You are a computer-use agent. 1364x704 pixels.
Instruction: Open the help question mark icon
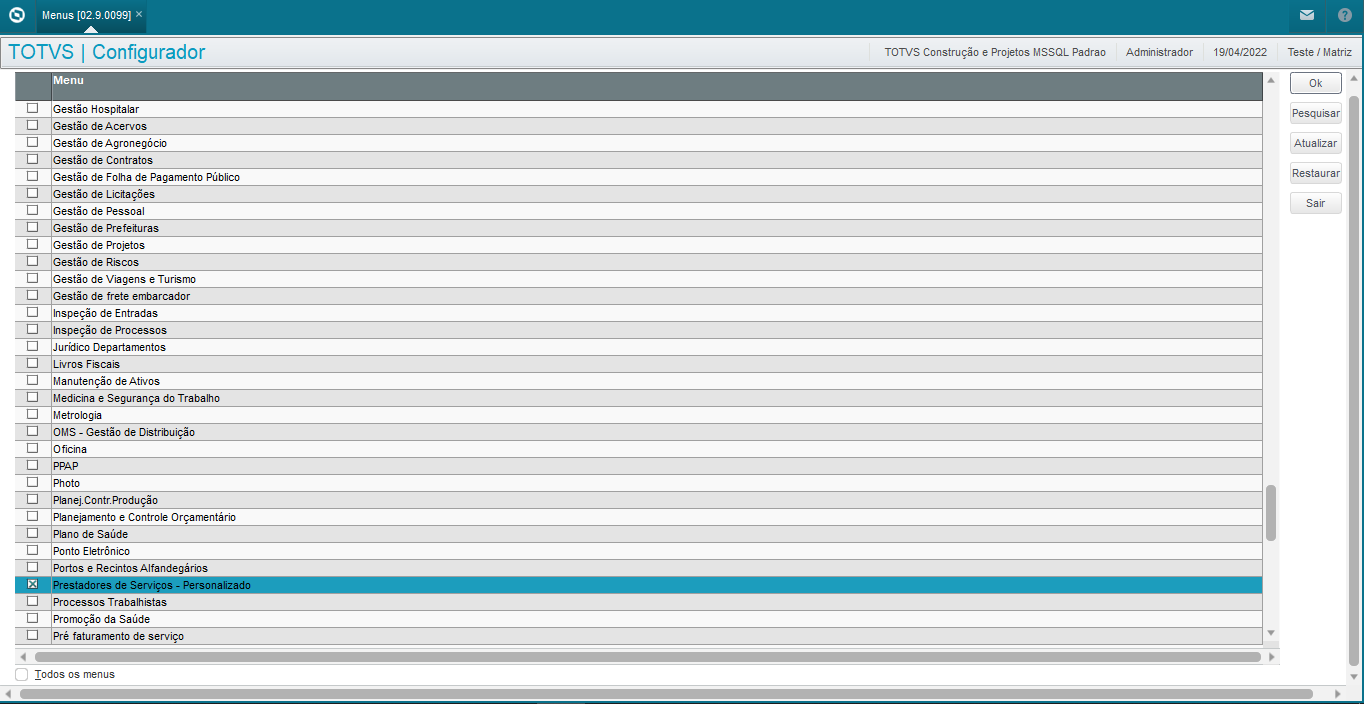click(x=1345, y=15)
